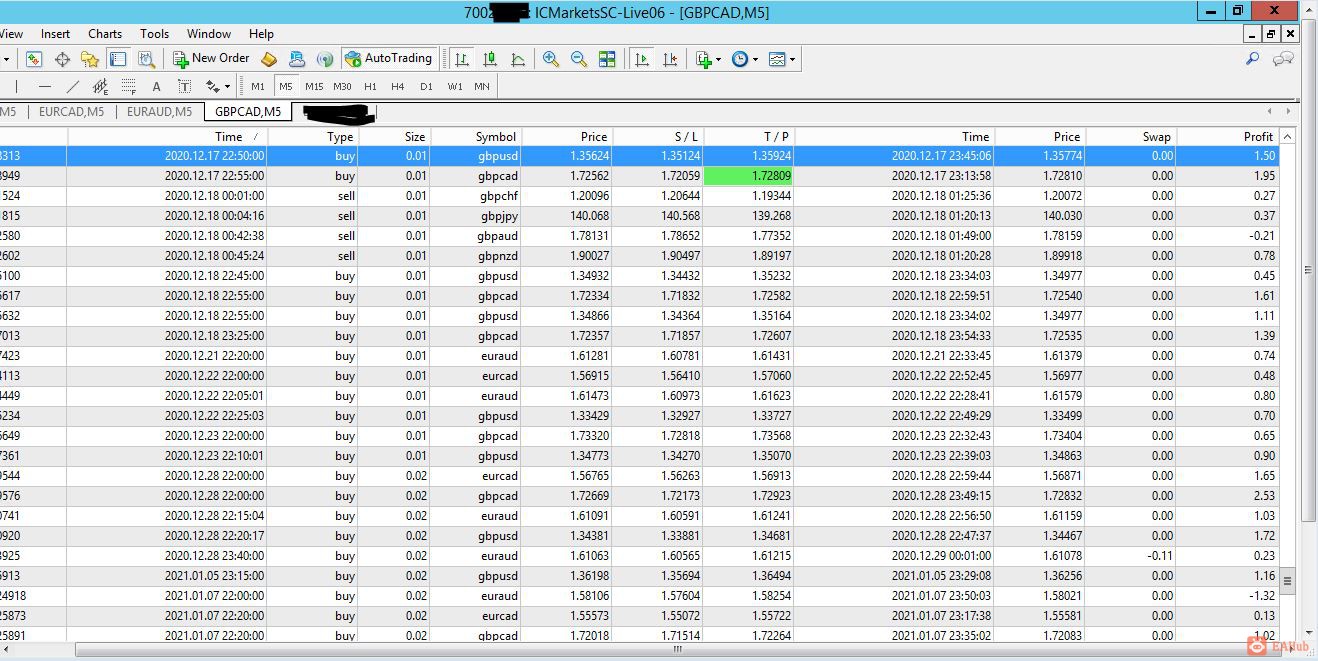Open the Strategy Tester icon
This screenshot has height=661, width=1318.
point(146,59)
